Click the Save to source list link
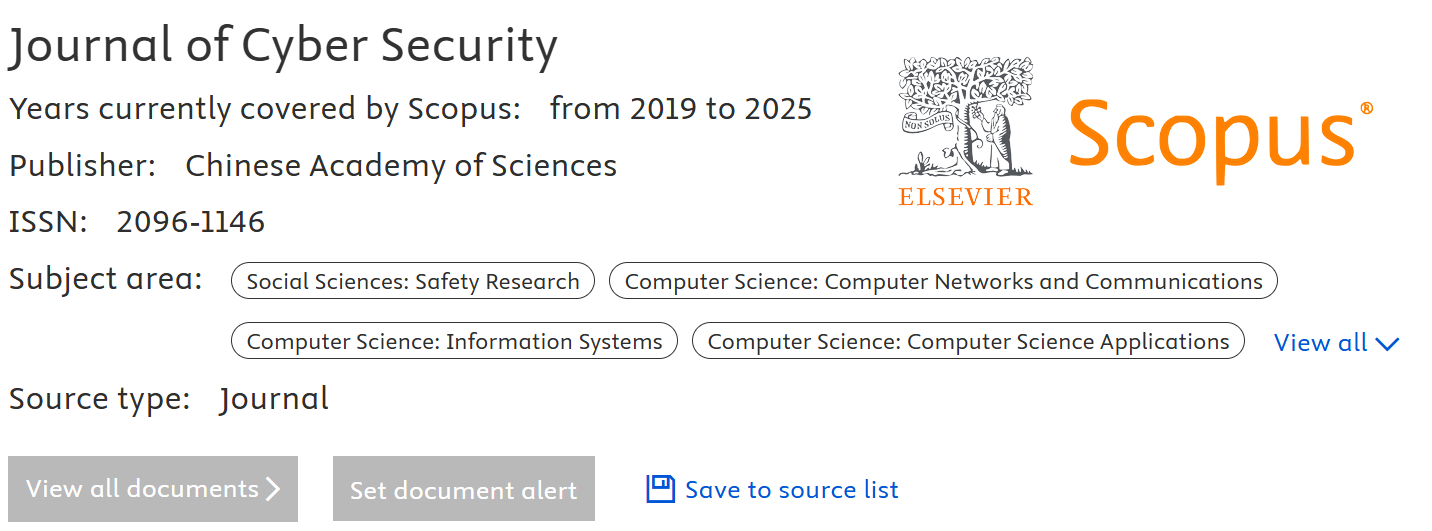Image resolution: width=1432 pixels, height=531 pixels. 791,490
